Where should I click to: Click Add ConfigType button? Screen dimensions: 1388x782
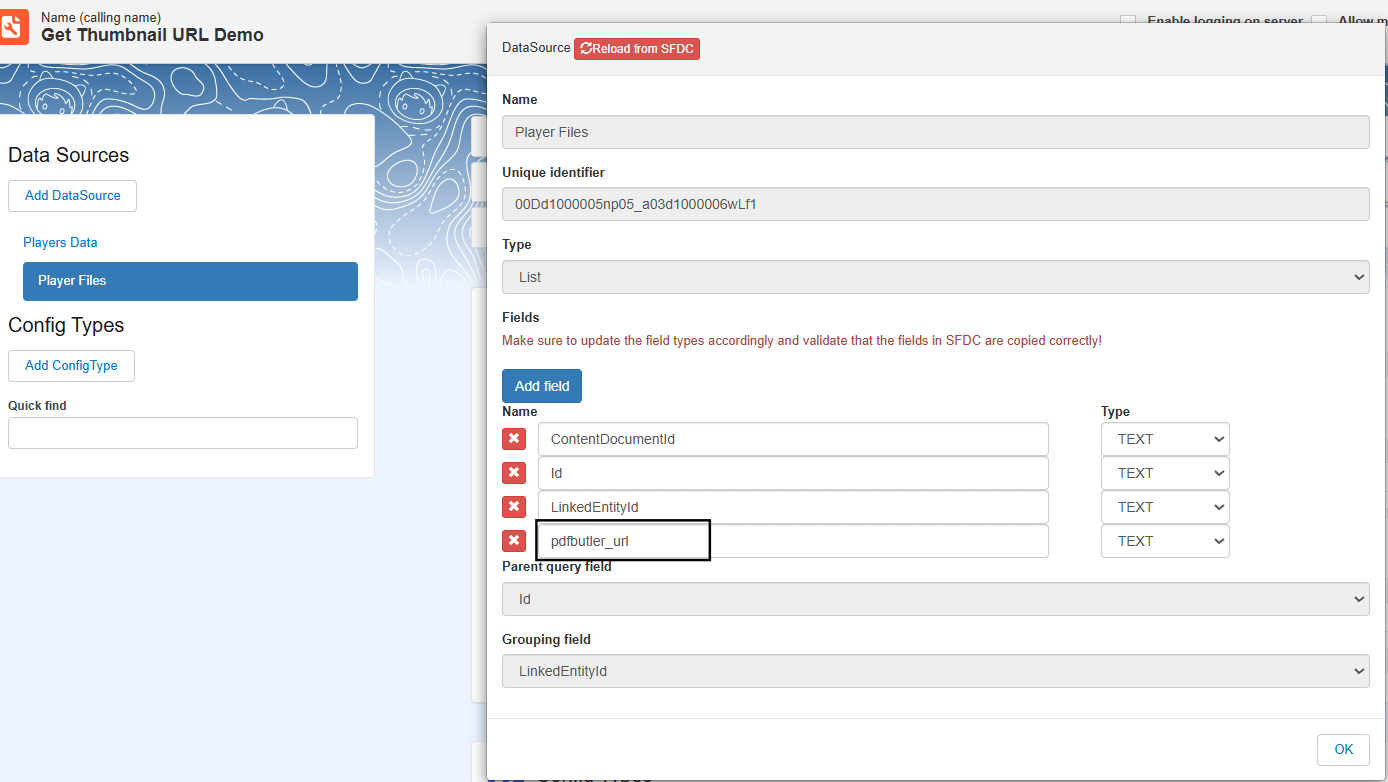point(71,366)
